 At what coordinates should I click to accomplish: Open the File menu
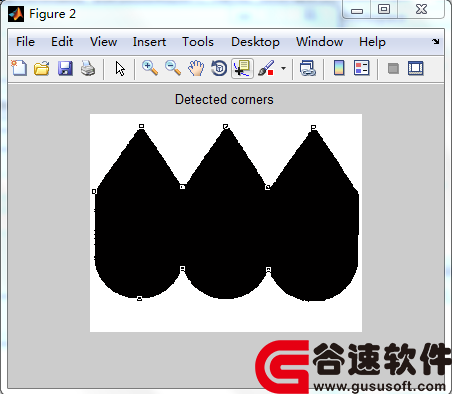[25, 42]
